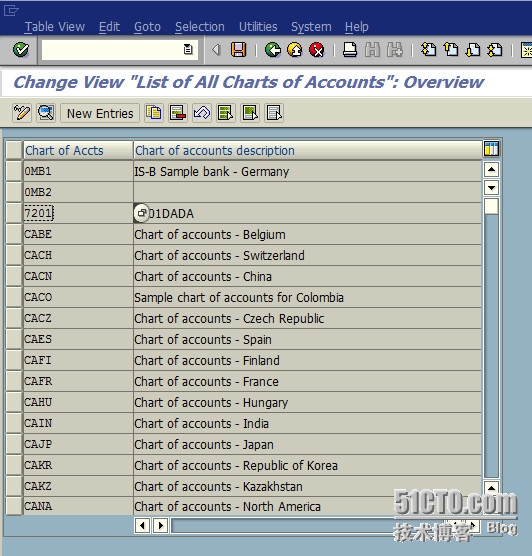Jump to the last page icon
Viewport: 532px width, 556px height.
pos(495,50)
